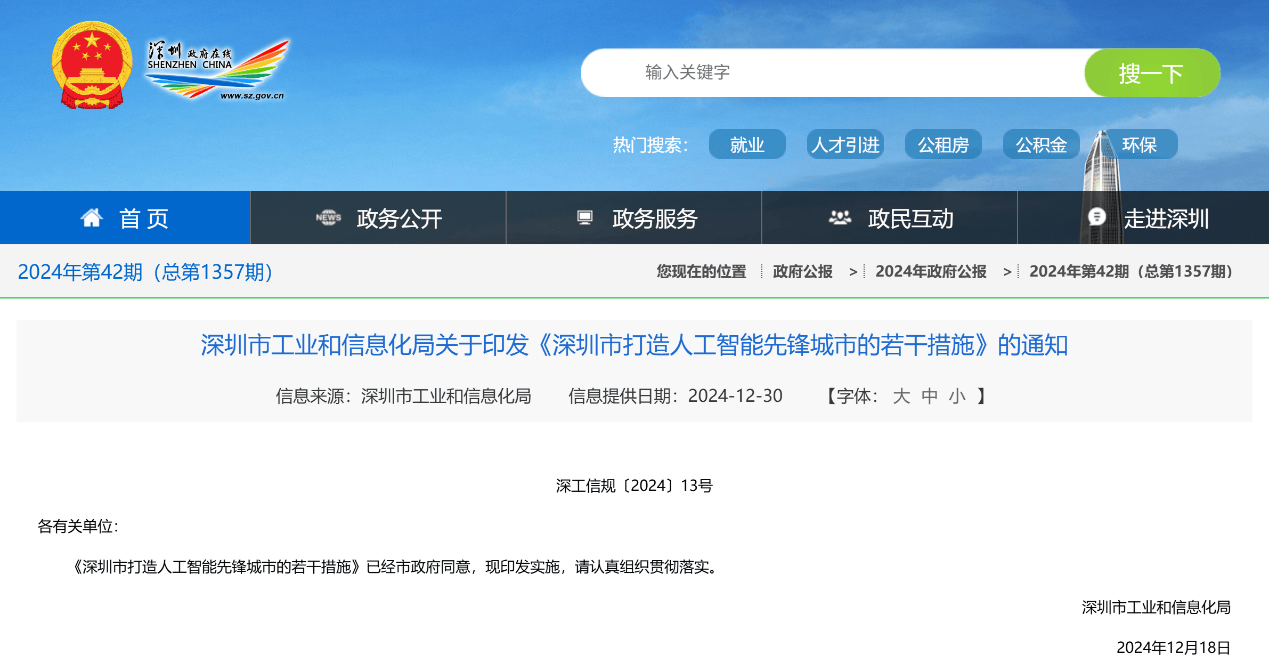Click the national emblem icon
The image size is (1269, 663).
91,67
